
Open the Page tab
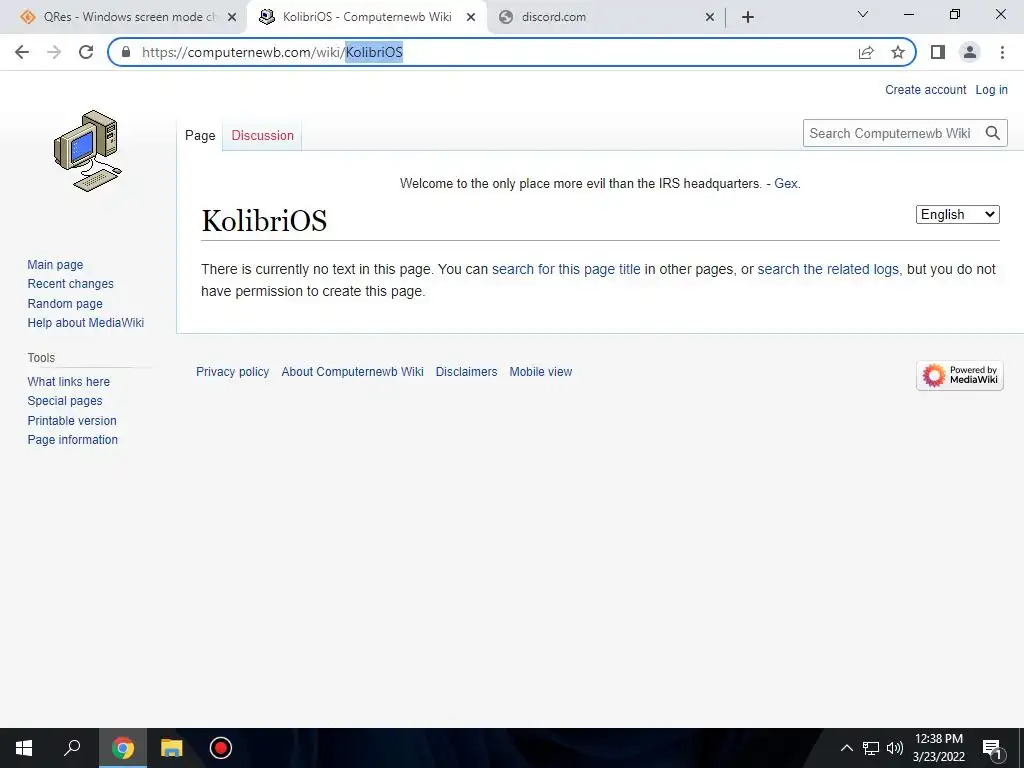tap(200, 135)
